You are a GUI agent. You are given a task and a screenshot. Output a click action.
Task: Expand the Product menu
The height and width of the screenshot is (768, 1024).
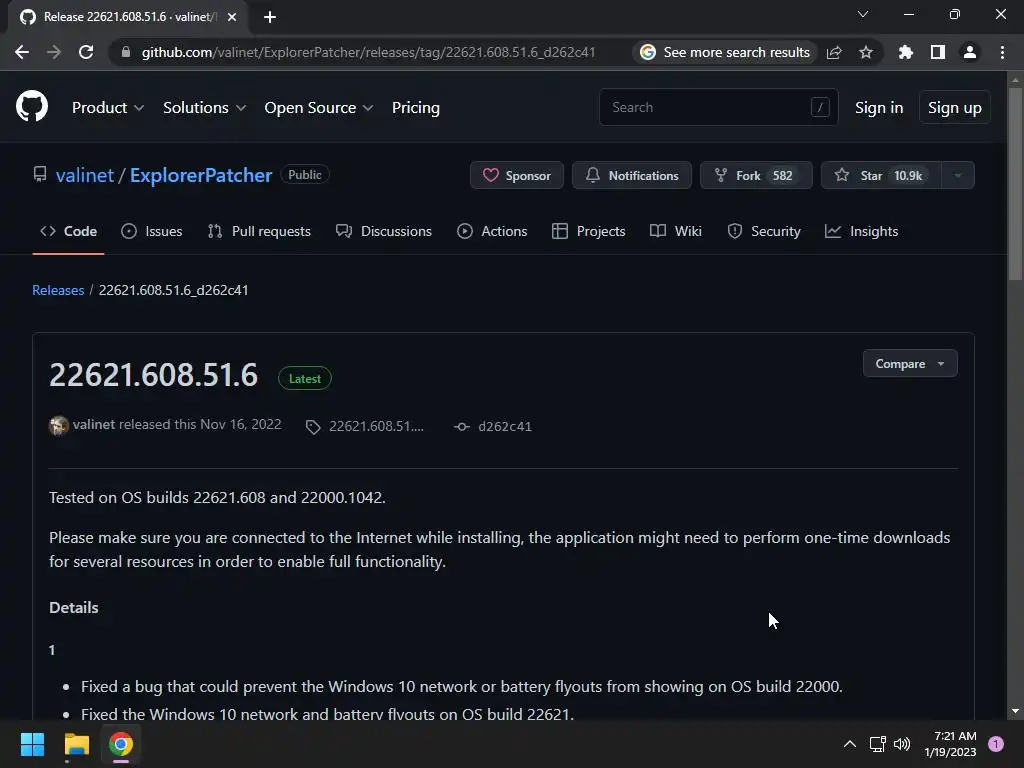coord(108,108)
